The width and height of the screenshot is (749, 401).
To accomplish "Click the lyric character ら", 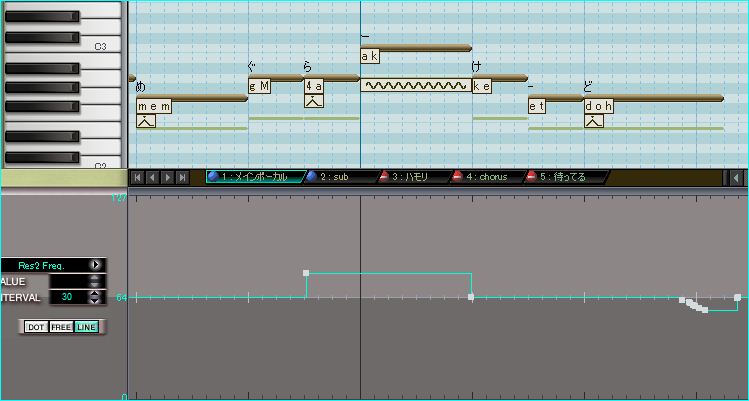I will point(309,66).
